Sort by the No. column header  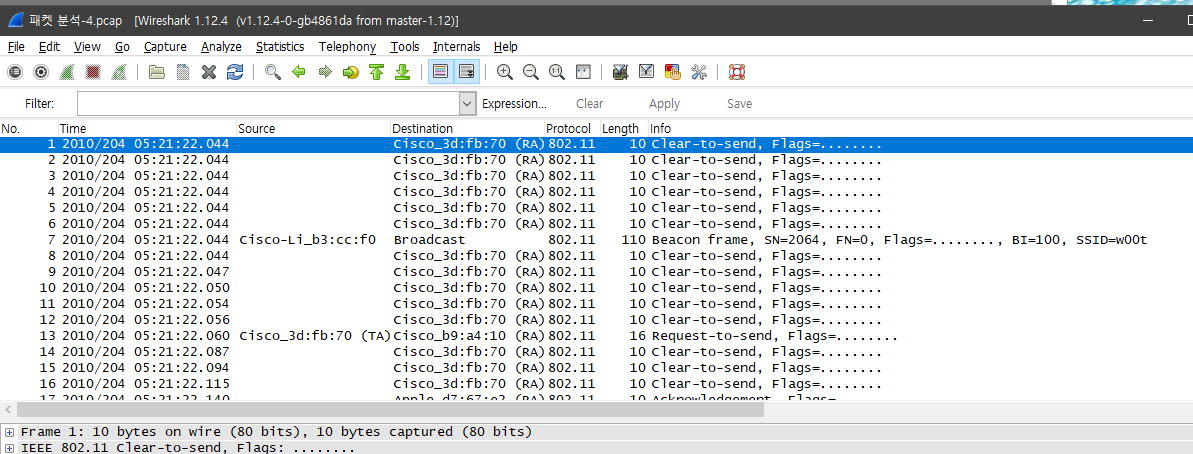(x=29, y=129)
